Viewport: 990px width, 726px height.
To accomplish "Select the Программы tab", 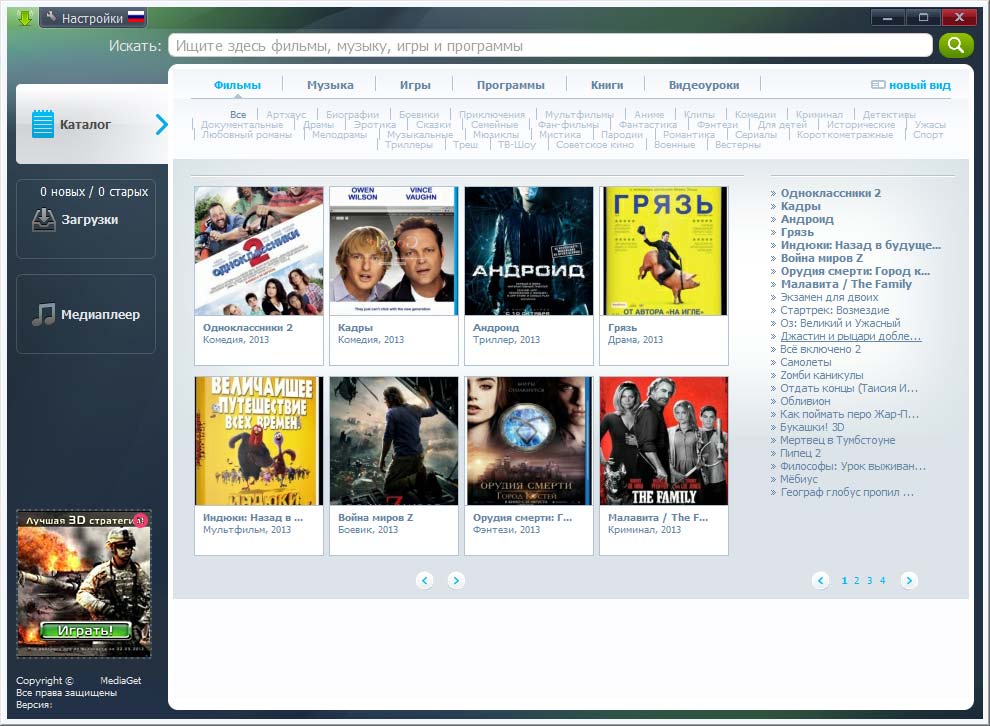I will coord(511,85).
